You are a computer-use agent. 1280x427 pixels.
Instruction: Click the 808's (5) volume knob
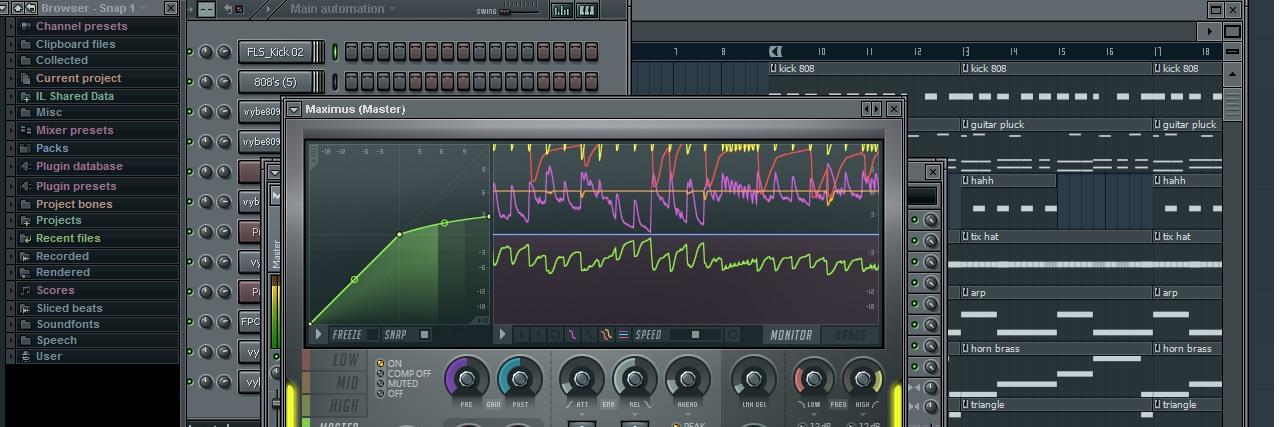(x=224, y=82)
